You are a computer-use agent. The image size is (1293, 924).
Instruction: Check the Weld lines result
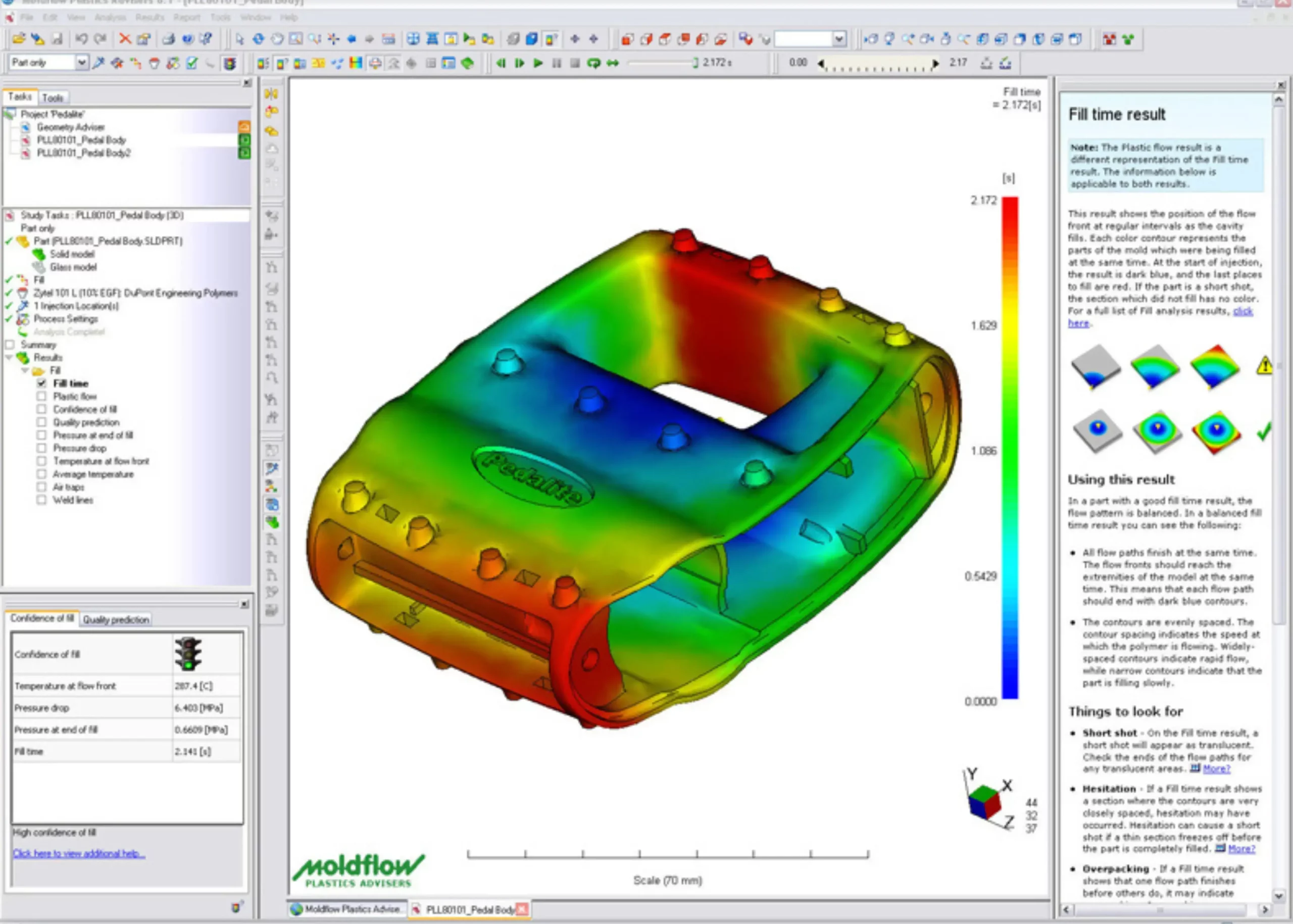tap(41, 500)
